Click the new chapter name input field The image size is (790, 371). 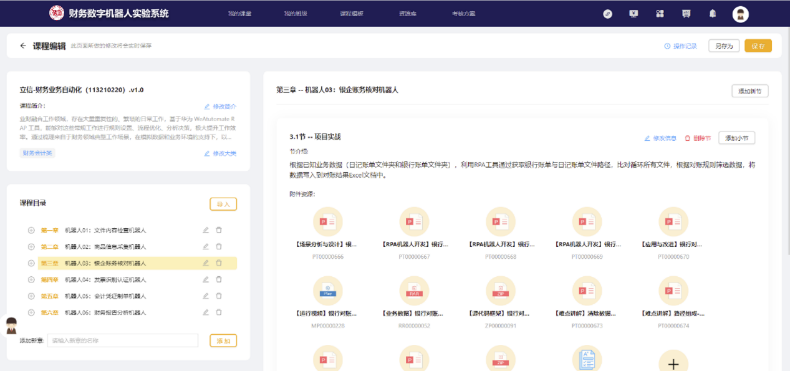pos(123,340)
